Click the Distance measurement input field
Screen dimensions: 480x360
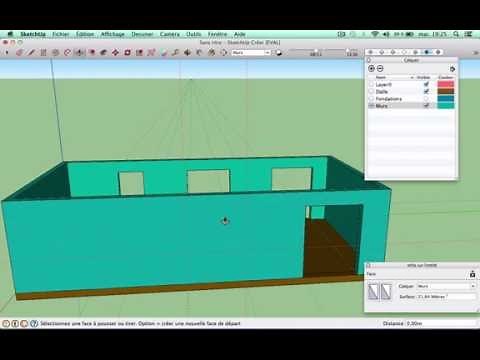pyautogui.click(x=440, y=323)
